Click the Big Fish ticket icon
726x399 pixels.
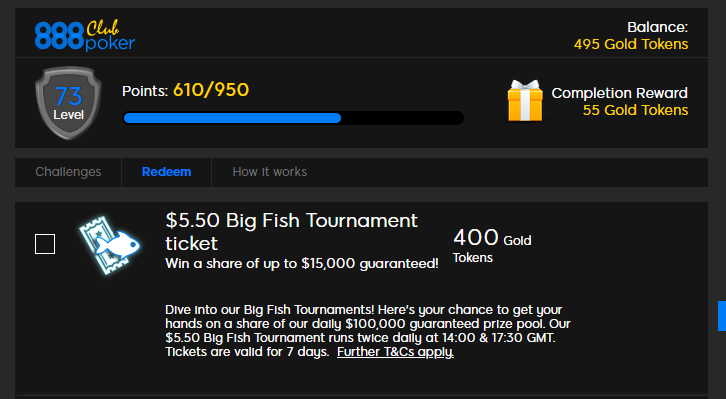(109, 245)
